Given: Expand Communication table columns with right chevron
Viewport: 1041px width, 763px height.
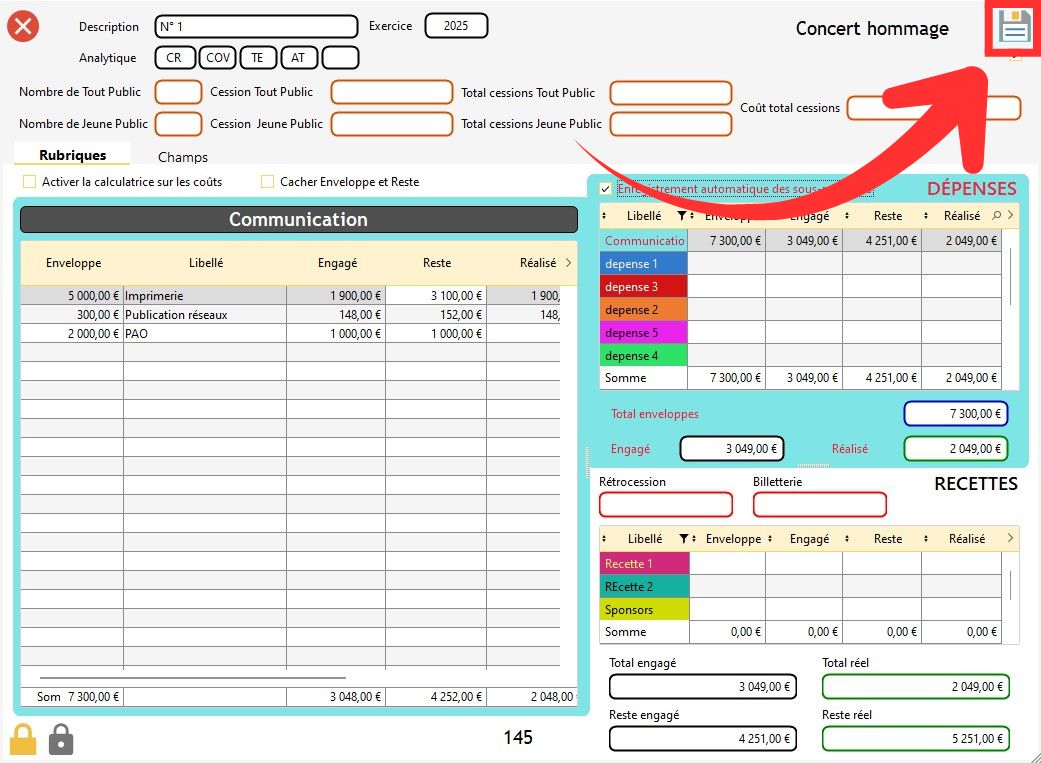Looking at the screenshot, I should pyautogui.click(x=568, y=263).
